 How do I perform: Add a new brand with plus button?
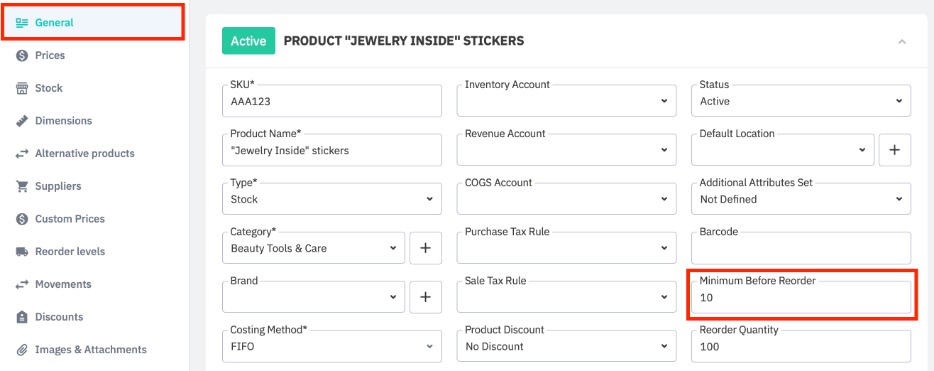click(425, 297)
